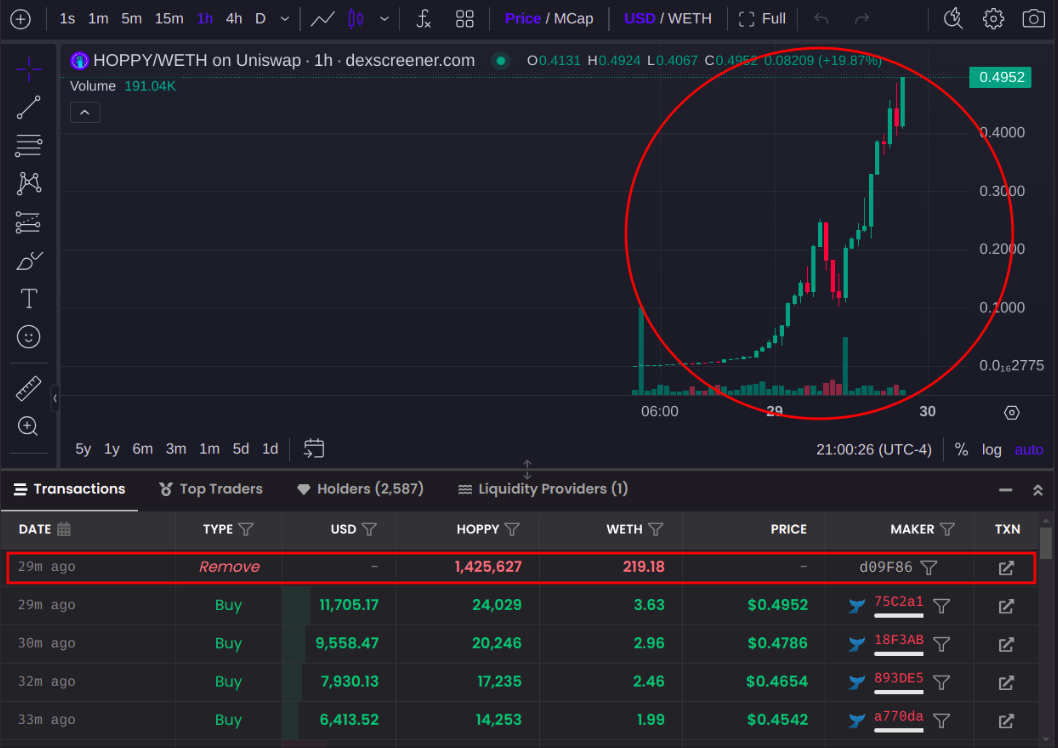The width and height of the screenshot is (1058, 748).
Task: Activate the ruler measure tool
Action: (x=29, y=388)
